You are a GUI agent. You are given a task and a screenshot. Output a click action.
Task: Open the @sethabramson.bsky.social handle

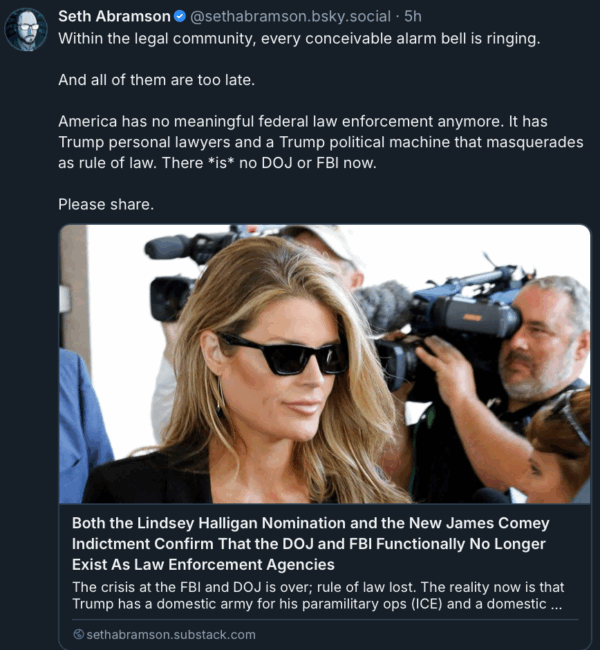(290, 17)
